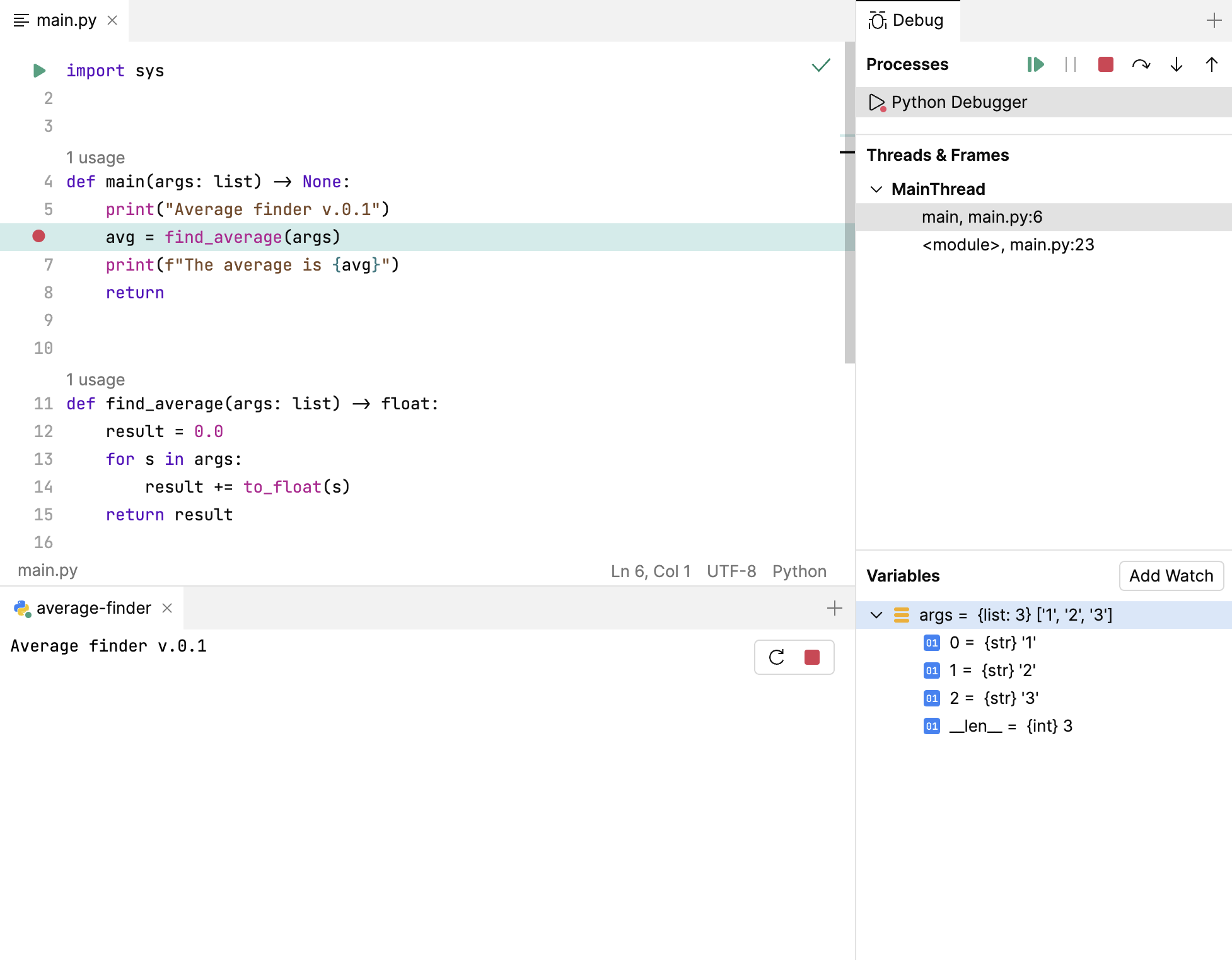Image resolution: width=1232 pixels, height=960 pixels.
Task: Step over the current line
Action: click(x=1141, y=64)
